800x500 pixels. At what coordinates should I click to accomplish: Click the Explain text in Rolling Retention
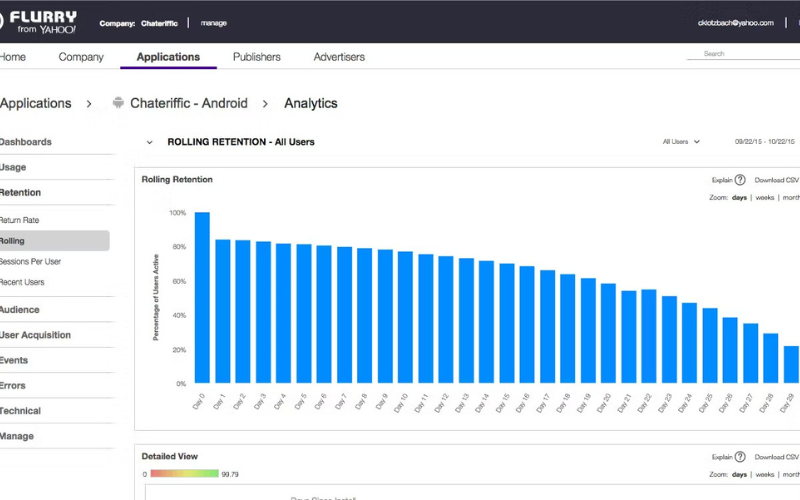click(x=722, y=180)
